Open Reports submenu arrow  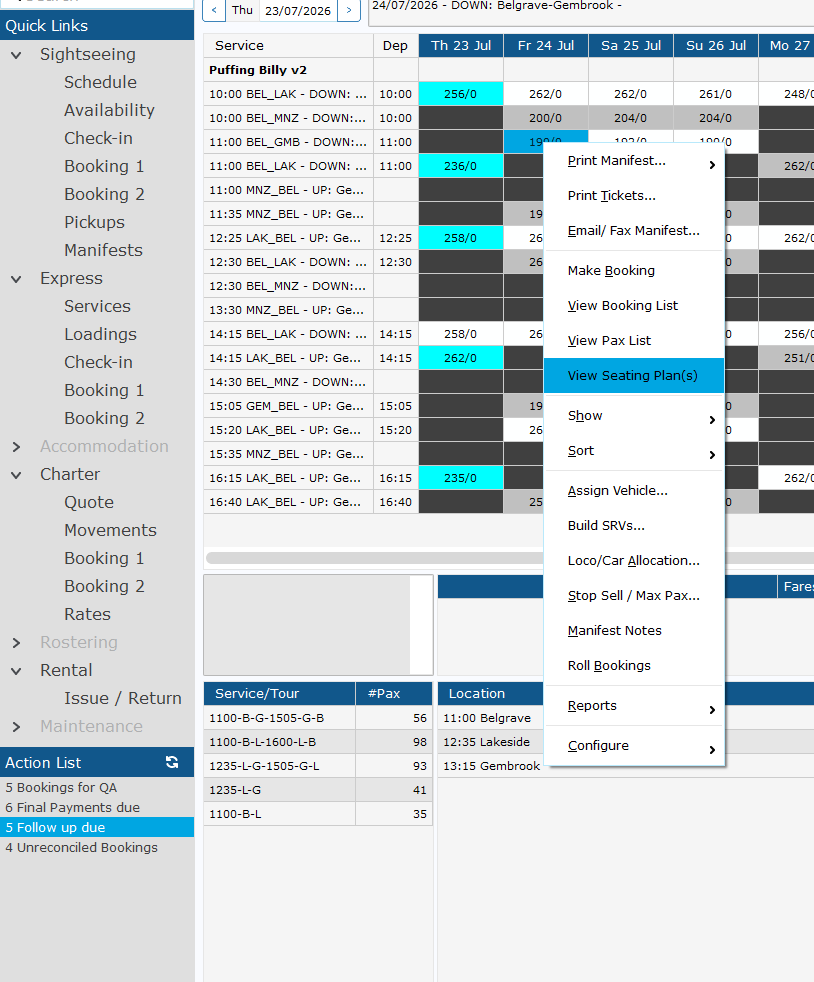[x=712, y=710]
